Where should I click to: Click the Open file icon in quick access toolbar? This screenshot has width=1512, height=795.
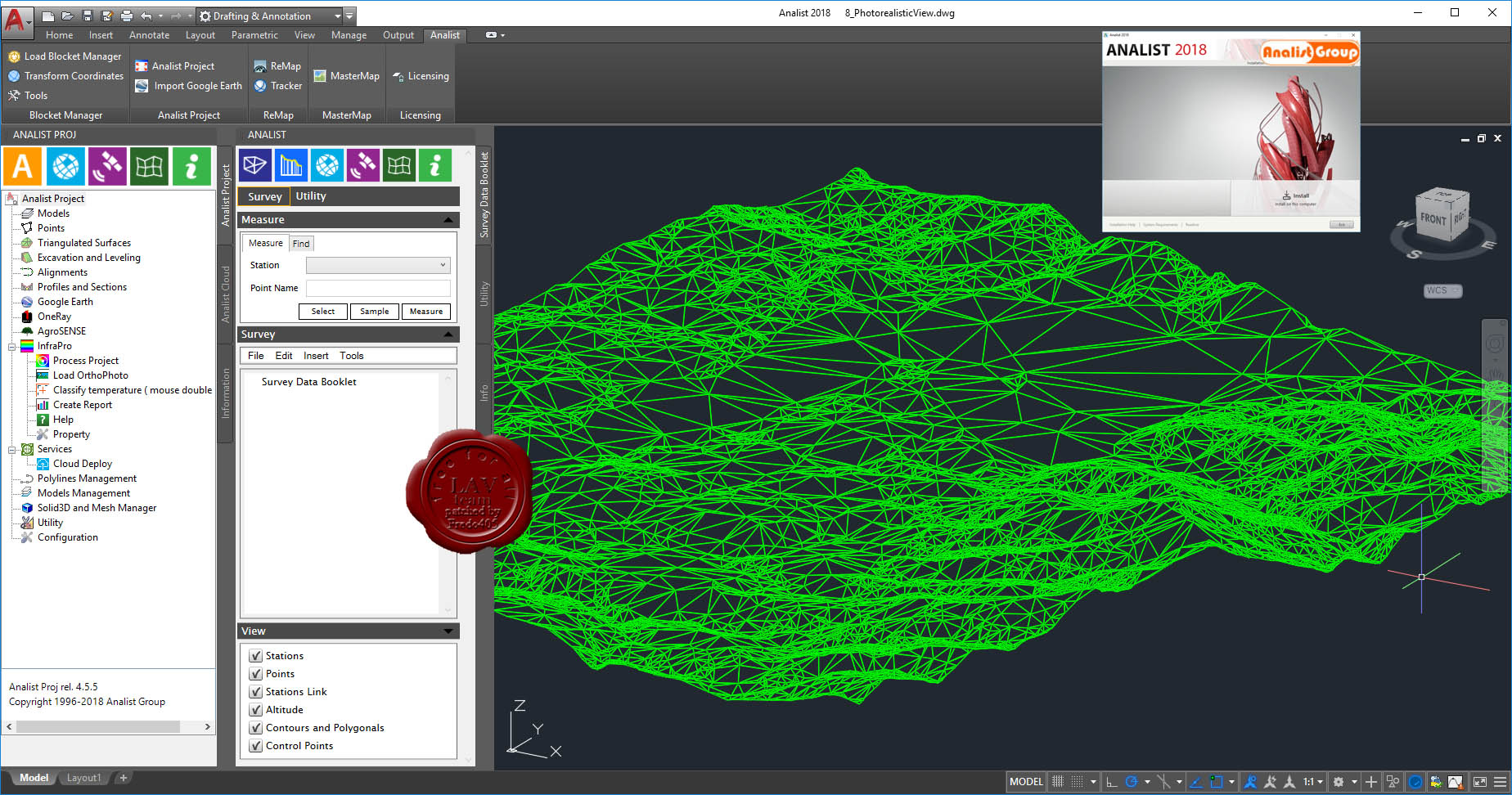(x=68, y=16)
